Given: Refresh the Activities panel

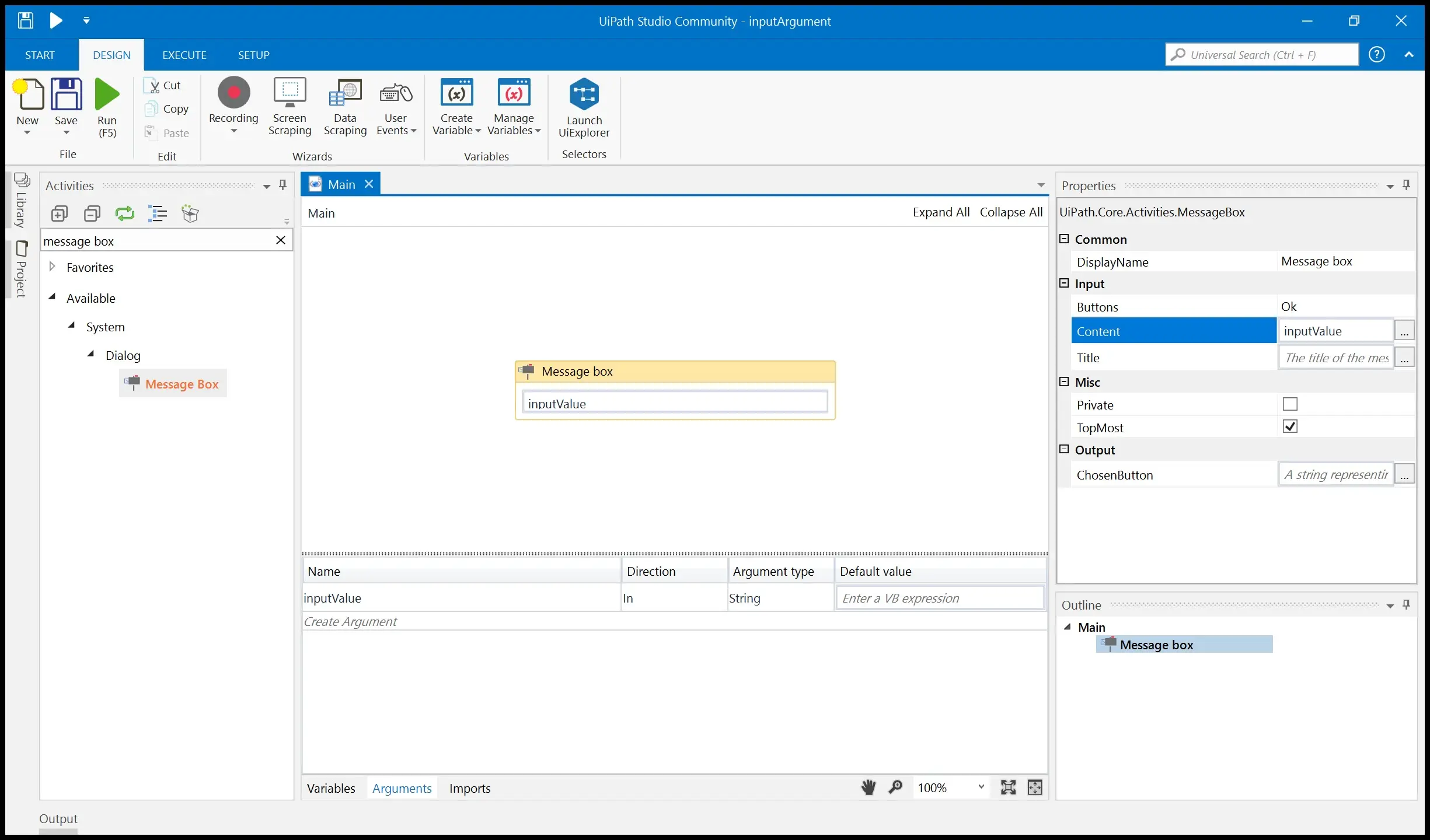Looking at the screenshot, I should coord(125,213).
